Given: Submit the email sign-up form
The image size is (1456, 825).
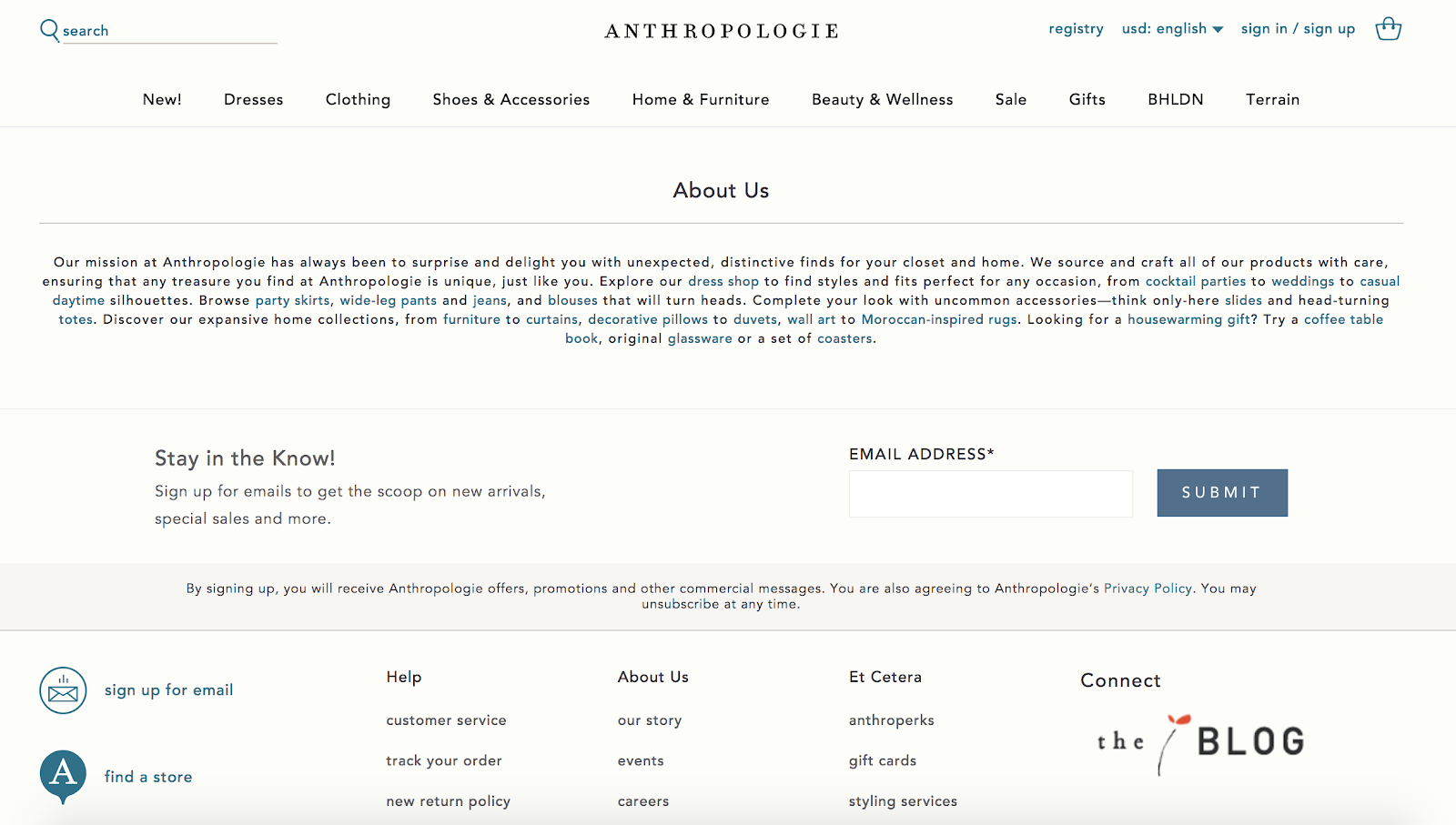Looking at the screenshot, I should point(1222,493).
